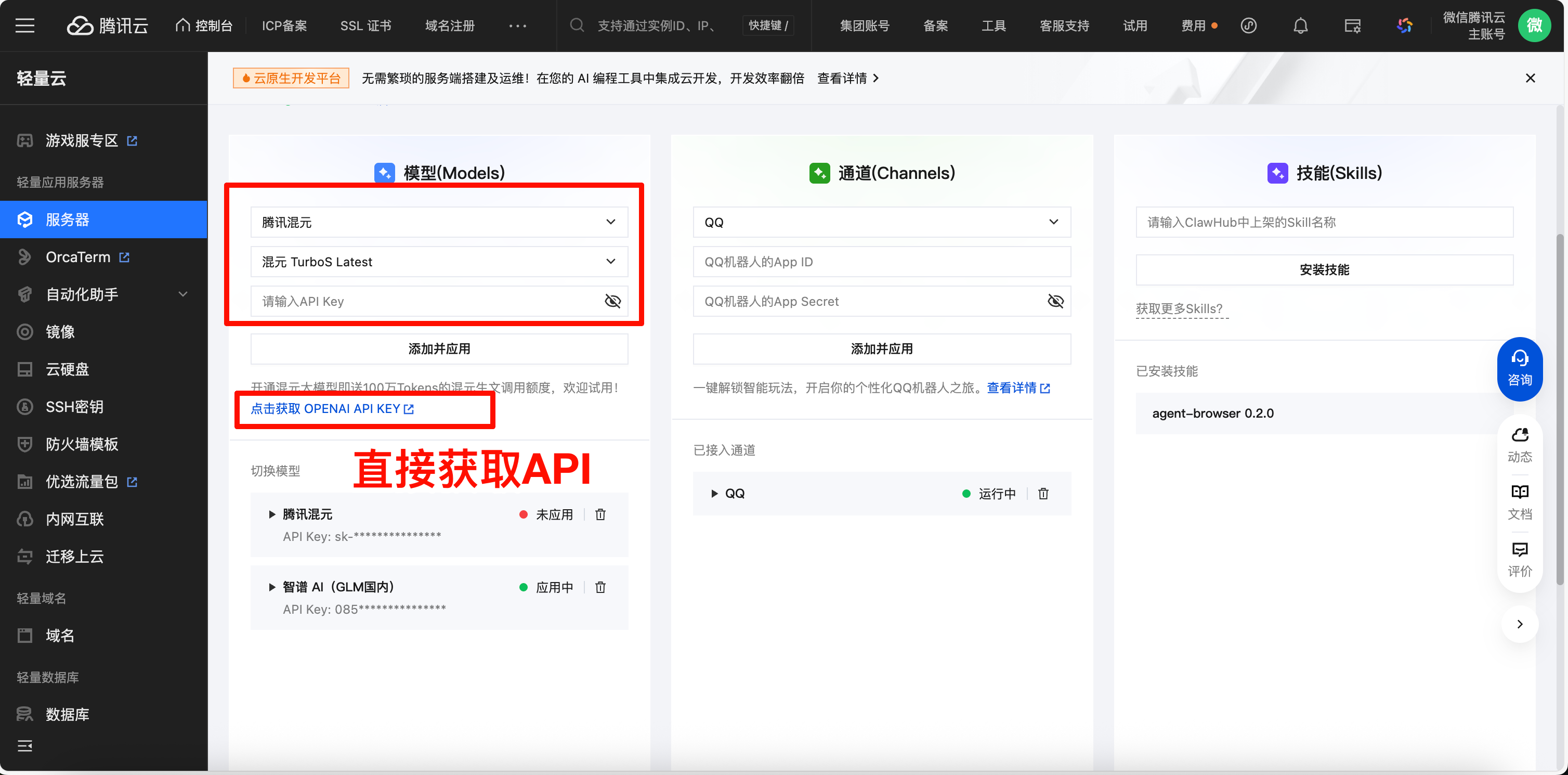Expand the 智谱 AI model entry
The height and width of the screenshot is (775, 1568).
click(272, 587)
